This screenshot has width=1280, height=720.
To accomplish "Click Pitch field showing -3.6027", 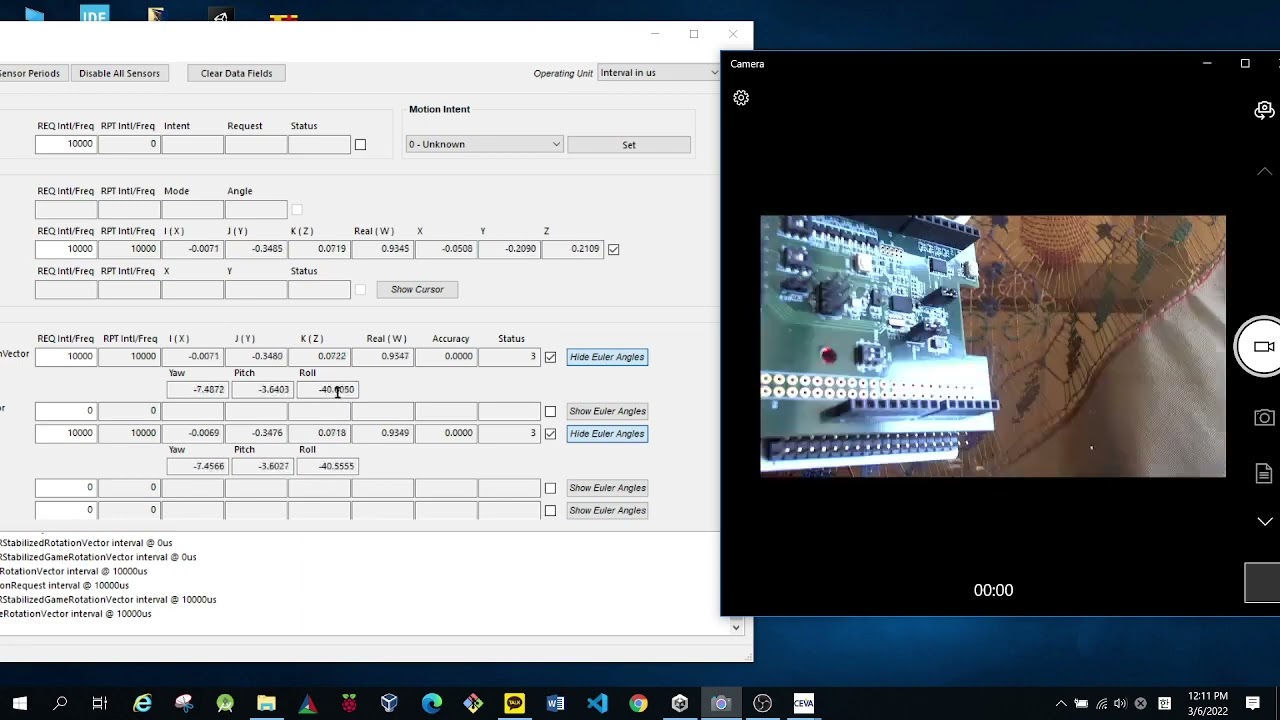I will (x=261, y=466).
